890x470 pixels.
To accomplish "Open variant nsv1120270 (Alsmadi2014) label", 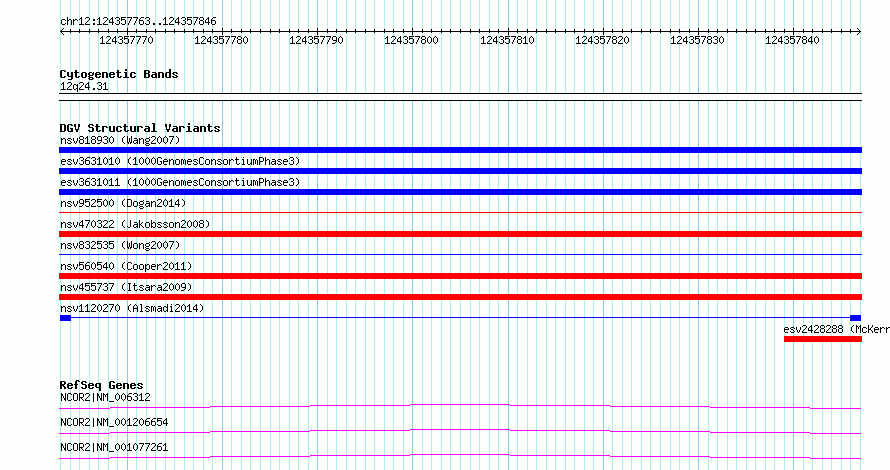I will pos(132,308).
